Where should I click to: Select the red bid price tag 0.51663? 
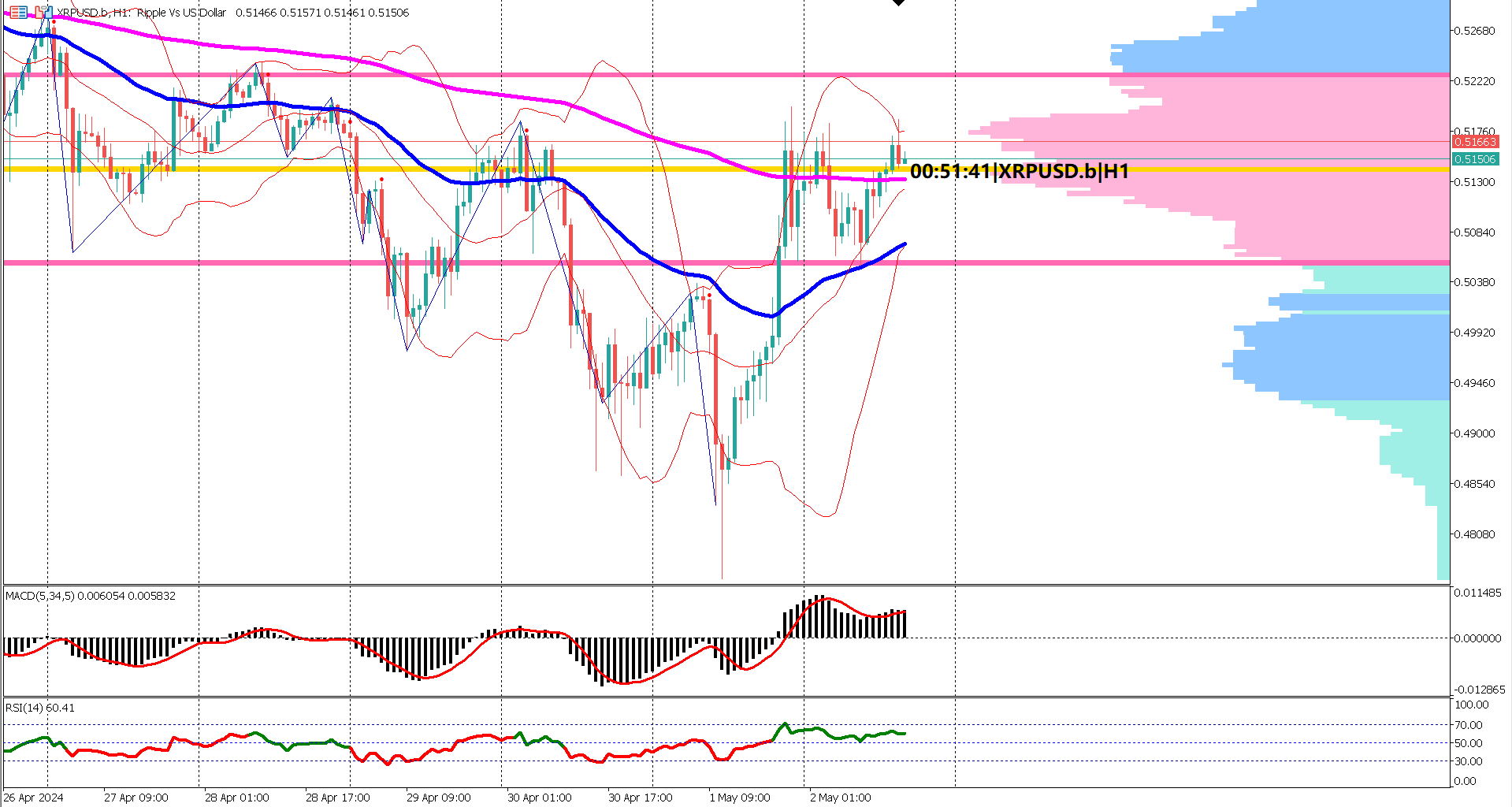[1476, 143]
